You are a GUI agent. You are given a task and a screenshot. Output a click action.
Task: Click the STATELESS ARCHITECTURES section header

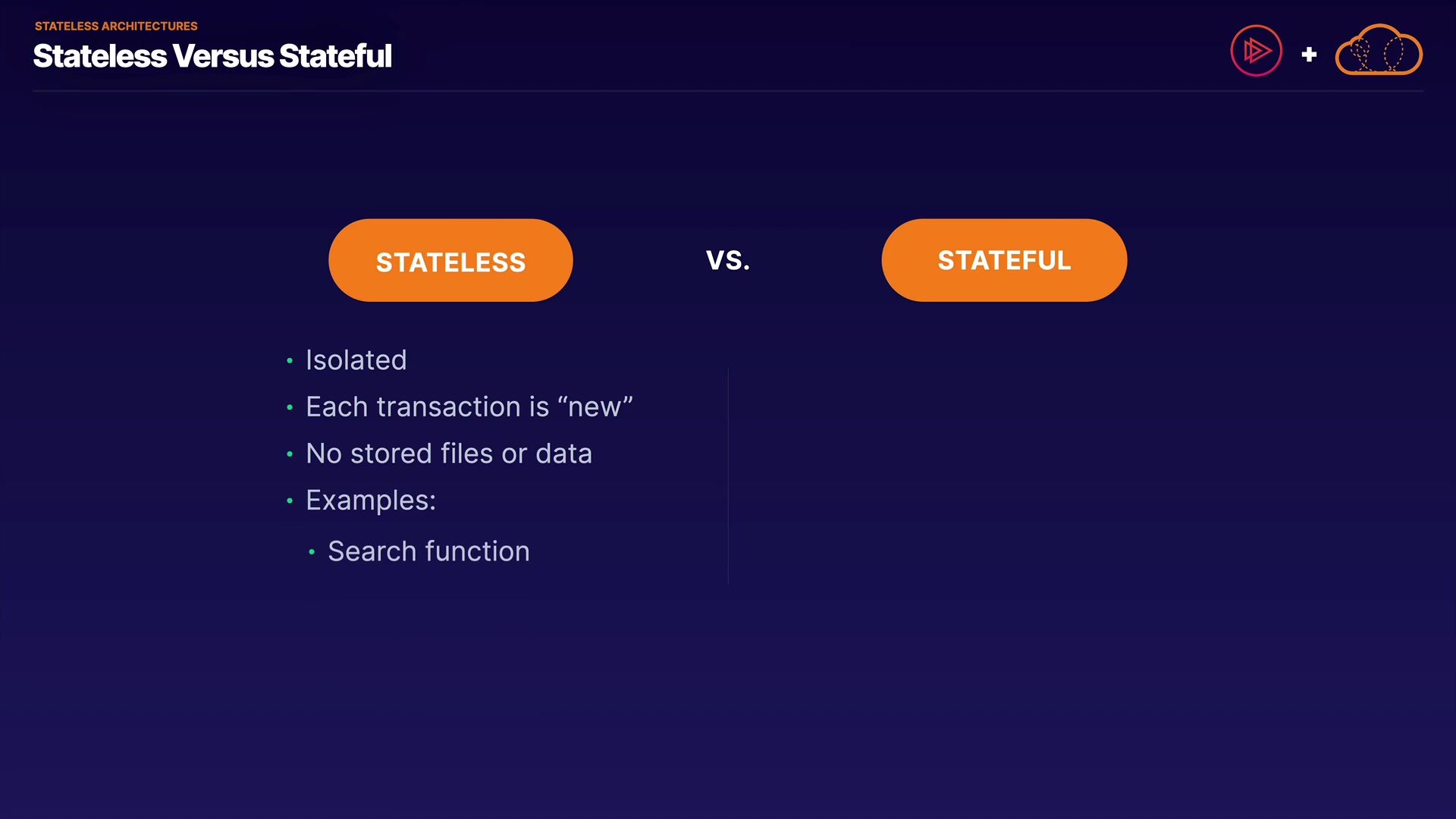tap(116, 26)
